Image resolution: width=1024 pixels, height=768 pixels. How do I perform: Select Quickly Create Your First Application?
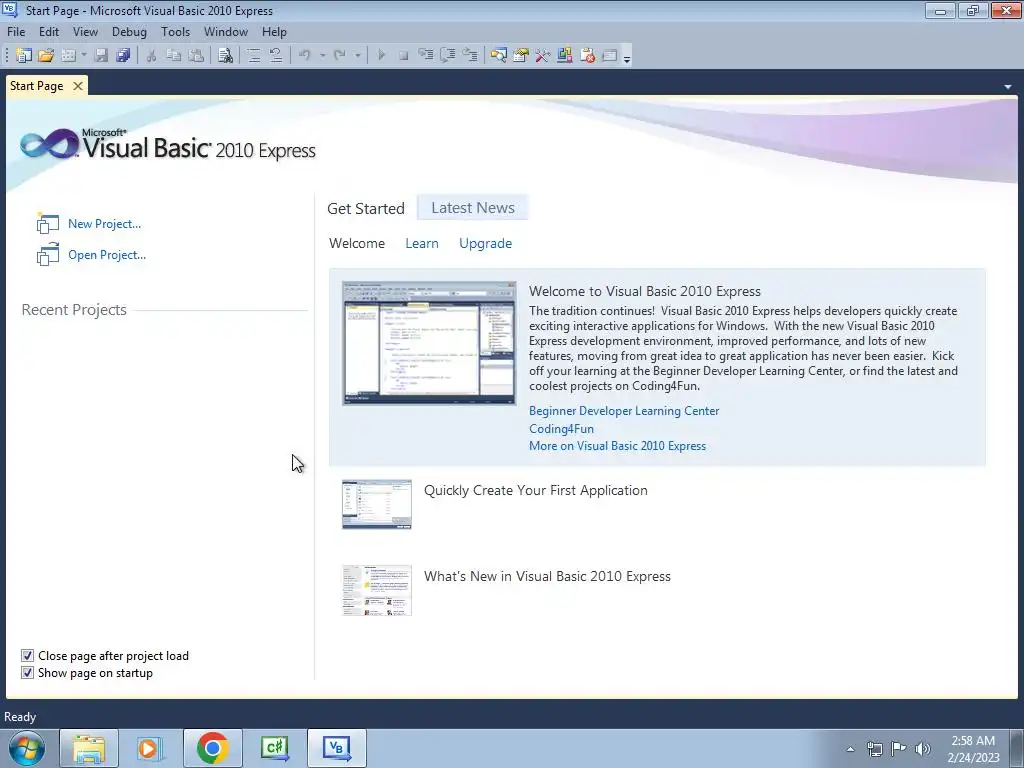point(536,490)
